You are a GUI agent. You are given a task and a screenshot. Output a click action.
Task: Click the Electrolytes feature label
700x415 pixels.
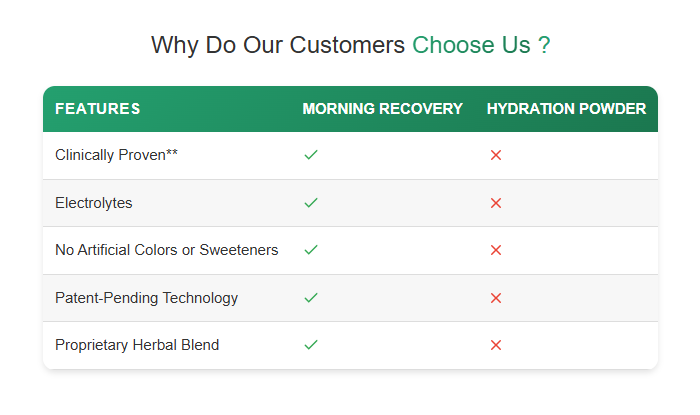coord(94,203)
